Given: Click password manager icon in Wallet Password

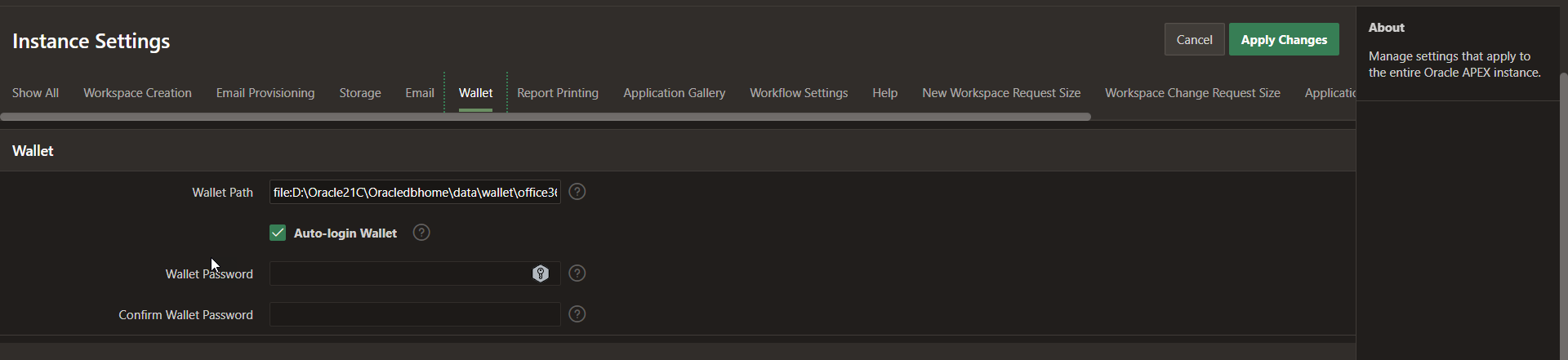Looking at the screenshot, I should coord(541,273).
